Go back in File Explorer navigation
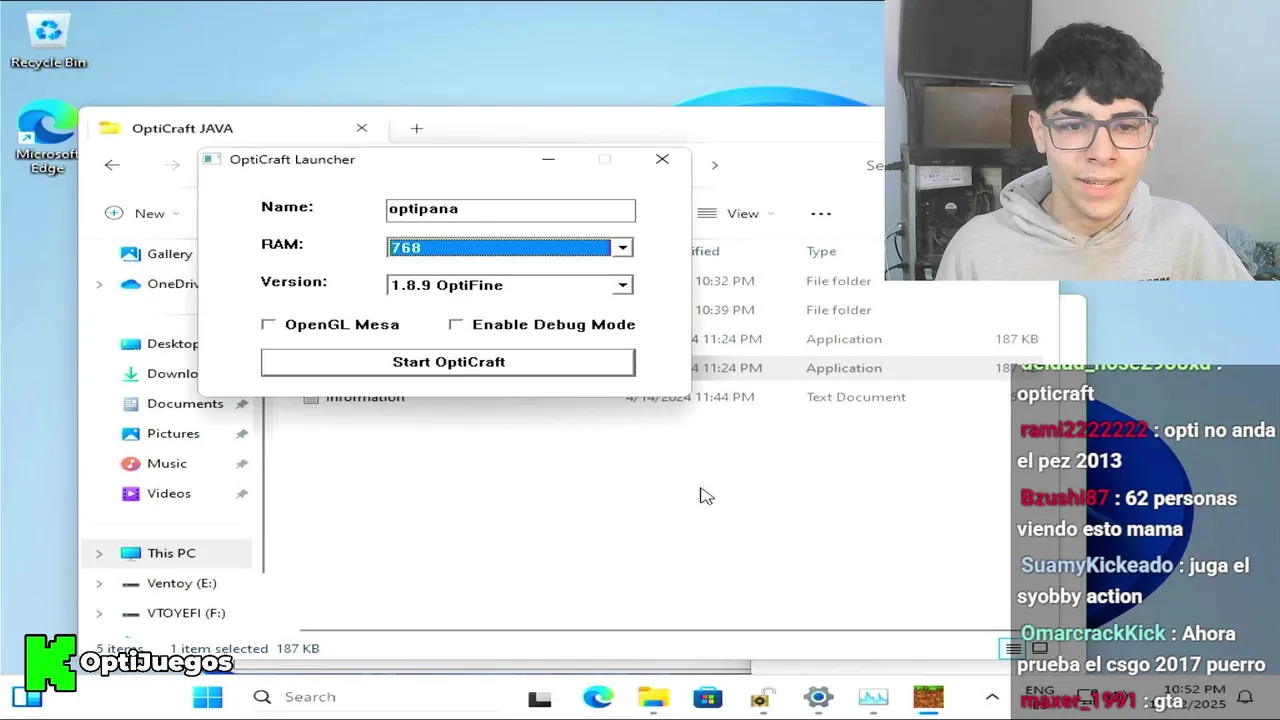 [112, 165]
